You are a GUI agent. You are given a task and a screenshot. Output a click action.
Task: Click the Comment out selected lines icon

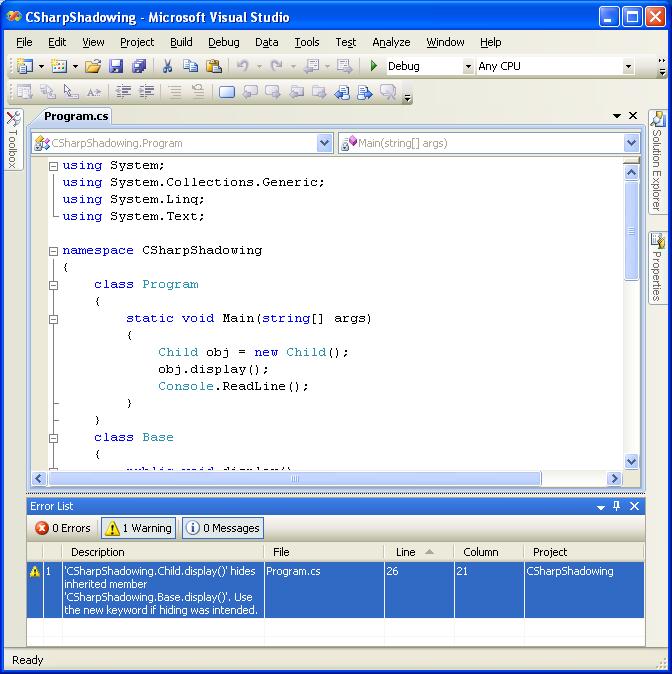coord(175,92)
